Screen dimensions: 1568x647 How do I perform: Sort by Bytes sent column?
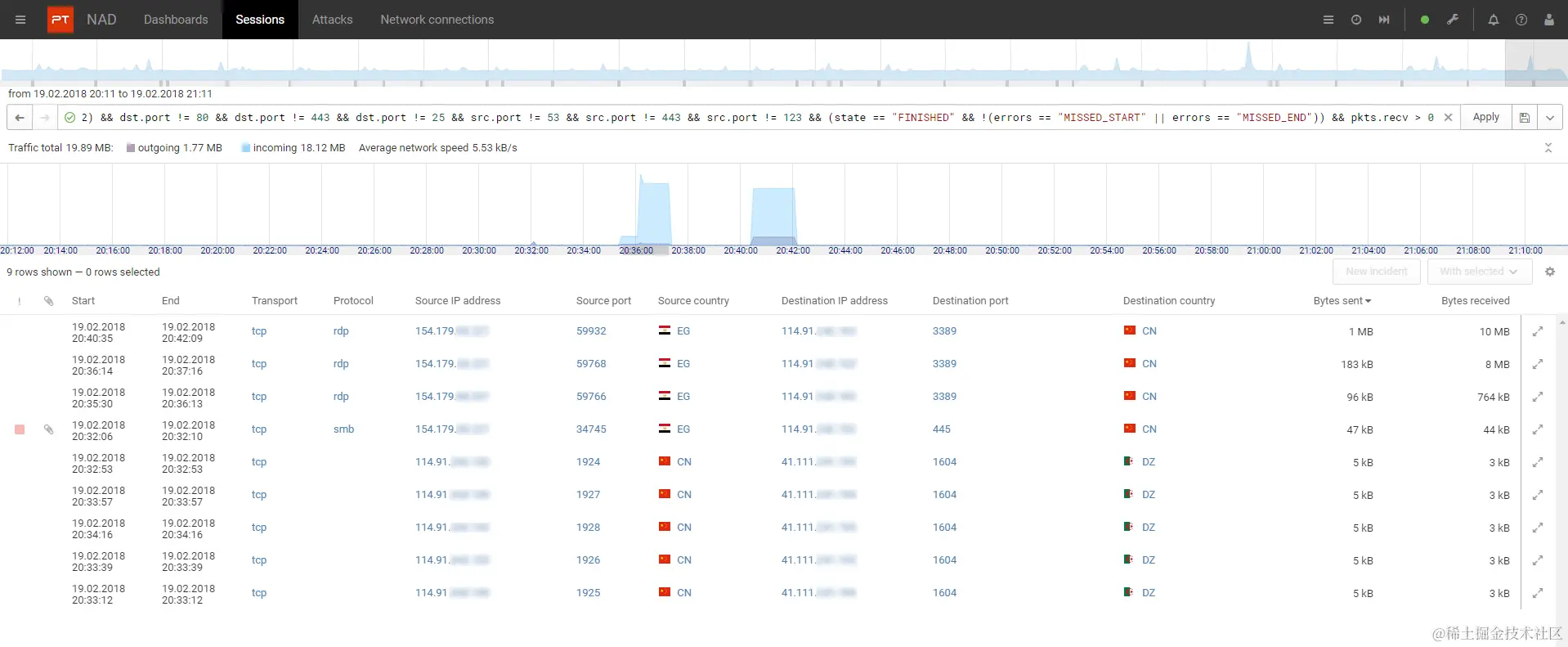point(1342,301)
